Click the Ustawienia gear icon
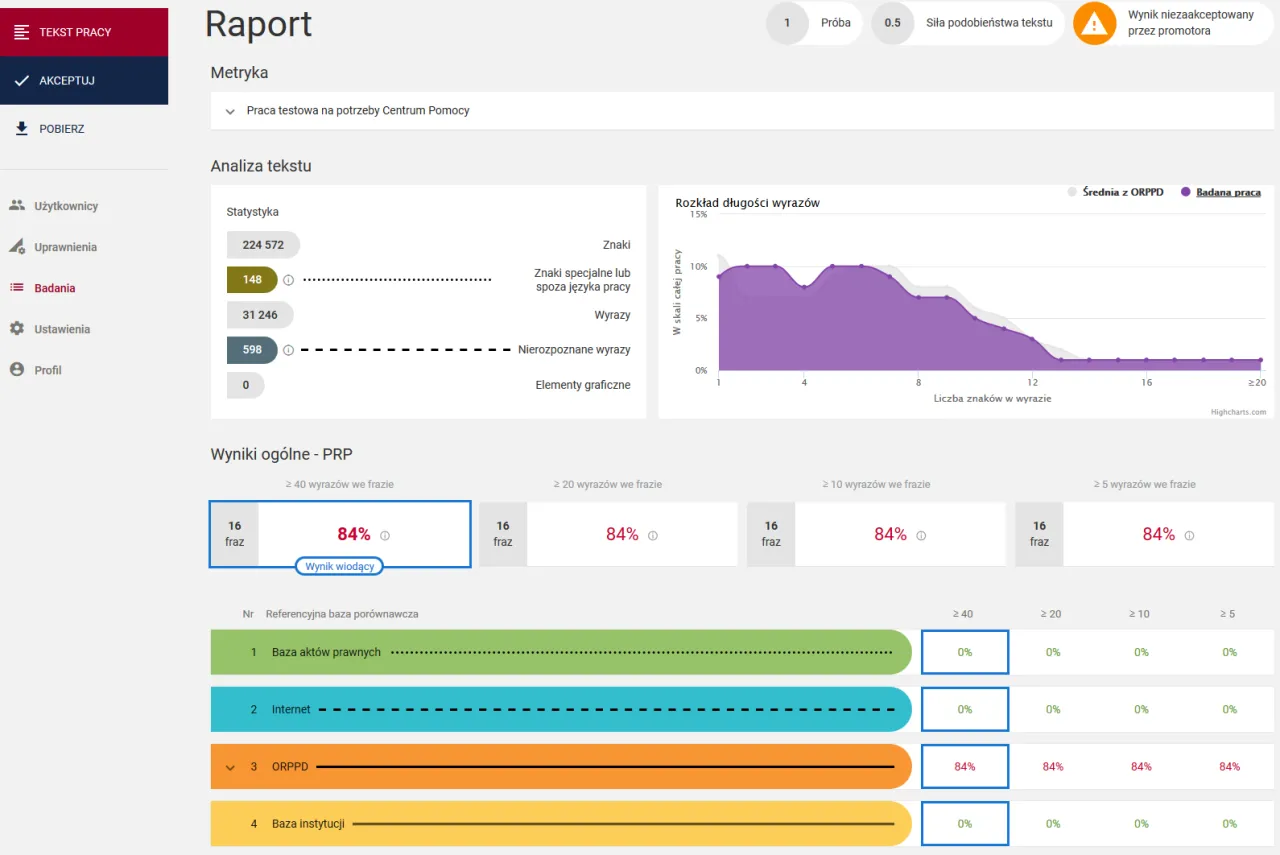The image size is (1280, 855). (x=16, y=329)
